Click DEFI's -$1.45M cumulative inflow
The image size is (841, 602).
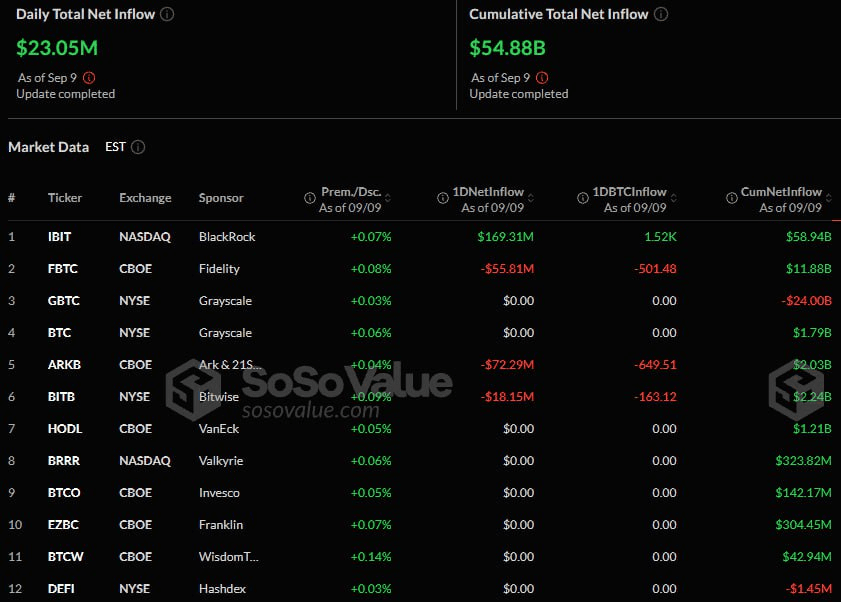pyautogui.click(x=808, y=589)
